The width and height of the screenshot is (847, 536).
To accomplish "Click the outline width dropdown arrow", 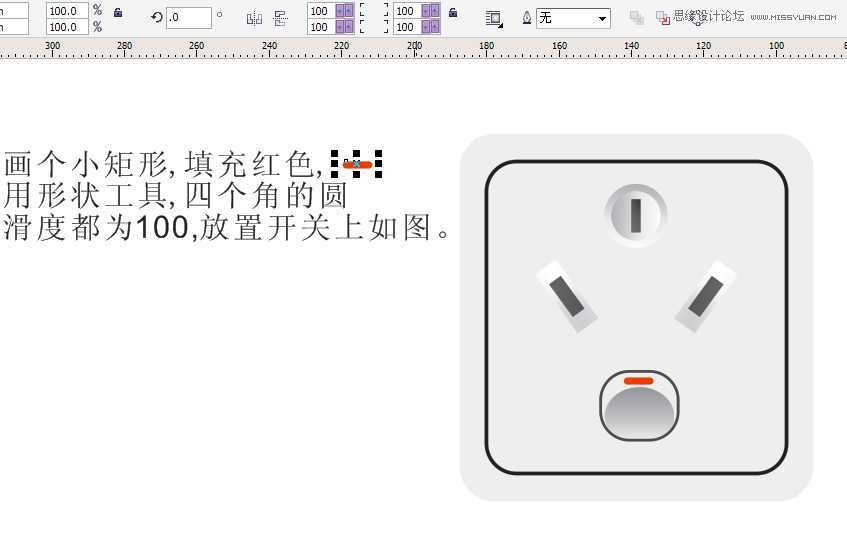I will [x=602, y=19].
